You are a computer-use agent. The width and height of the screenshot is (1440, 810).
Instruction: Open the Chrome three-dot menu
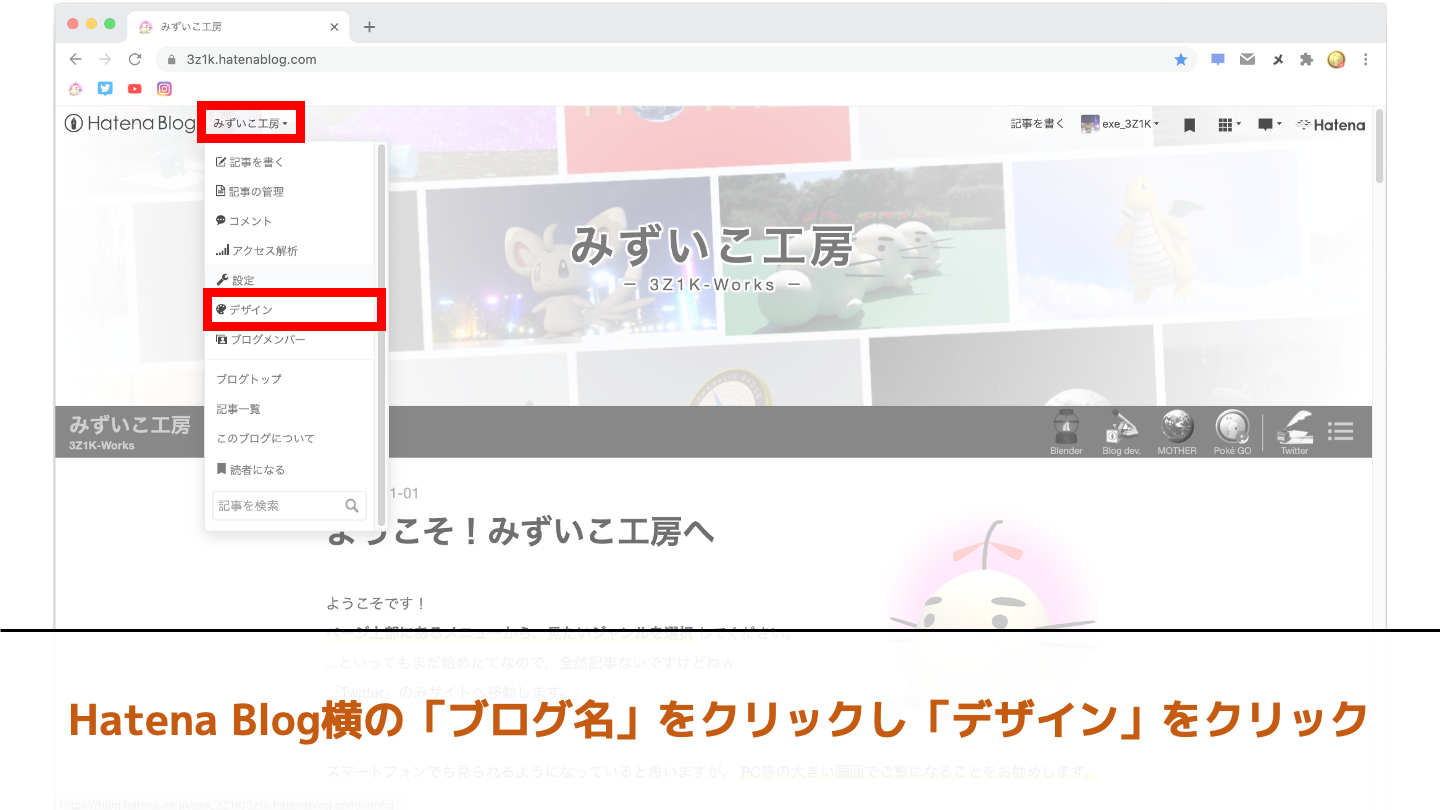(x=1366, y=59)
